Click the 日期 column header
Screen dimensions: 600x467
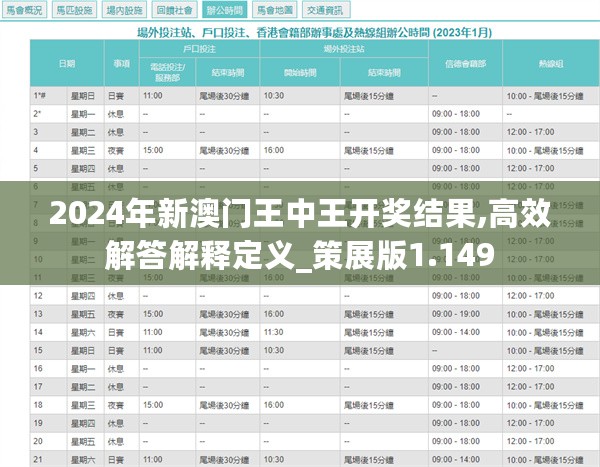(x=67, y=63)
